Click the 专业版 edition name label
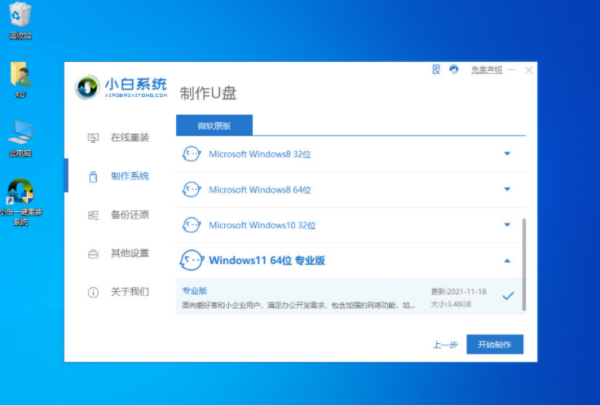 click(x=194, y=291)
